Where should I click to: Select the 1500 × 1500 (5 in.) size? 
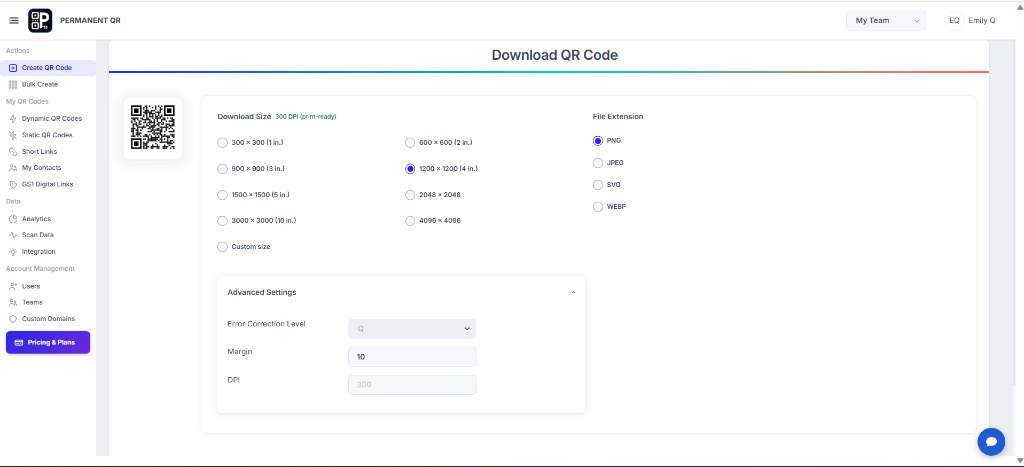point(222,195)
